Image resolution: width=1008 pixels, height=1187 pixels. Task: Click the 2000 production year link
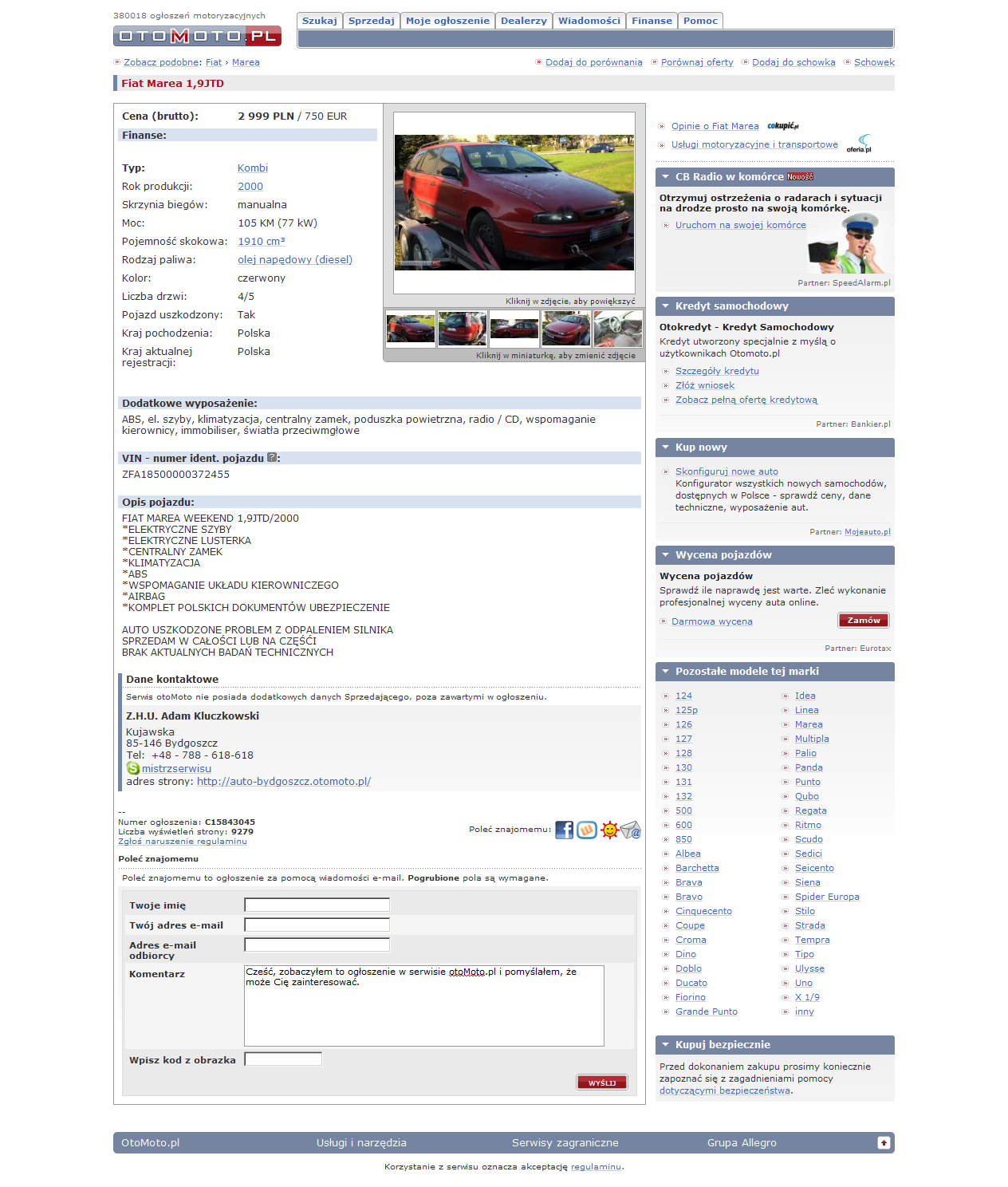[x=250, y=187]
